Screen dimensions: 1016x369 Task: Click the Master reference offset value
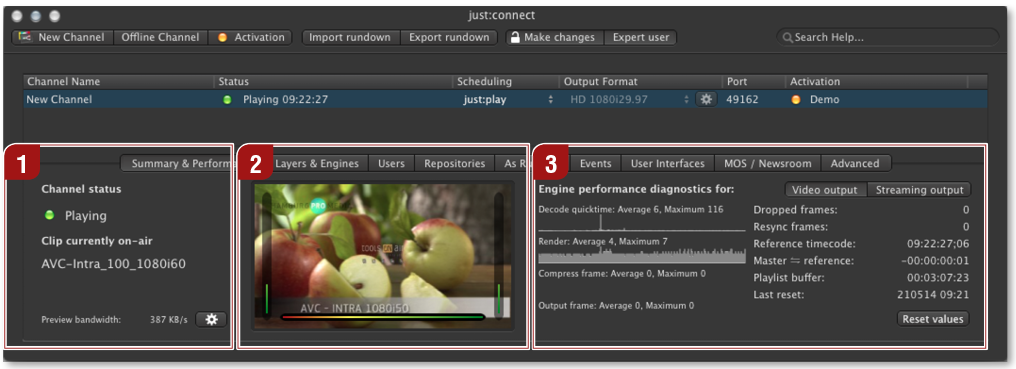click(936, 261)
